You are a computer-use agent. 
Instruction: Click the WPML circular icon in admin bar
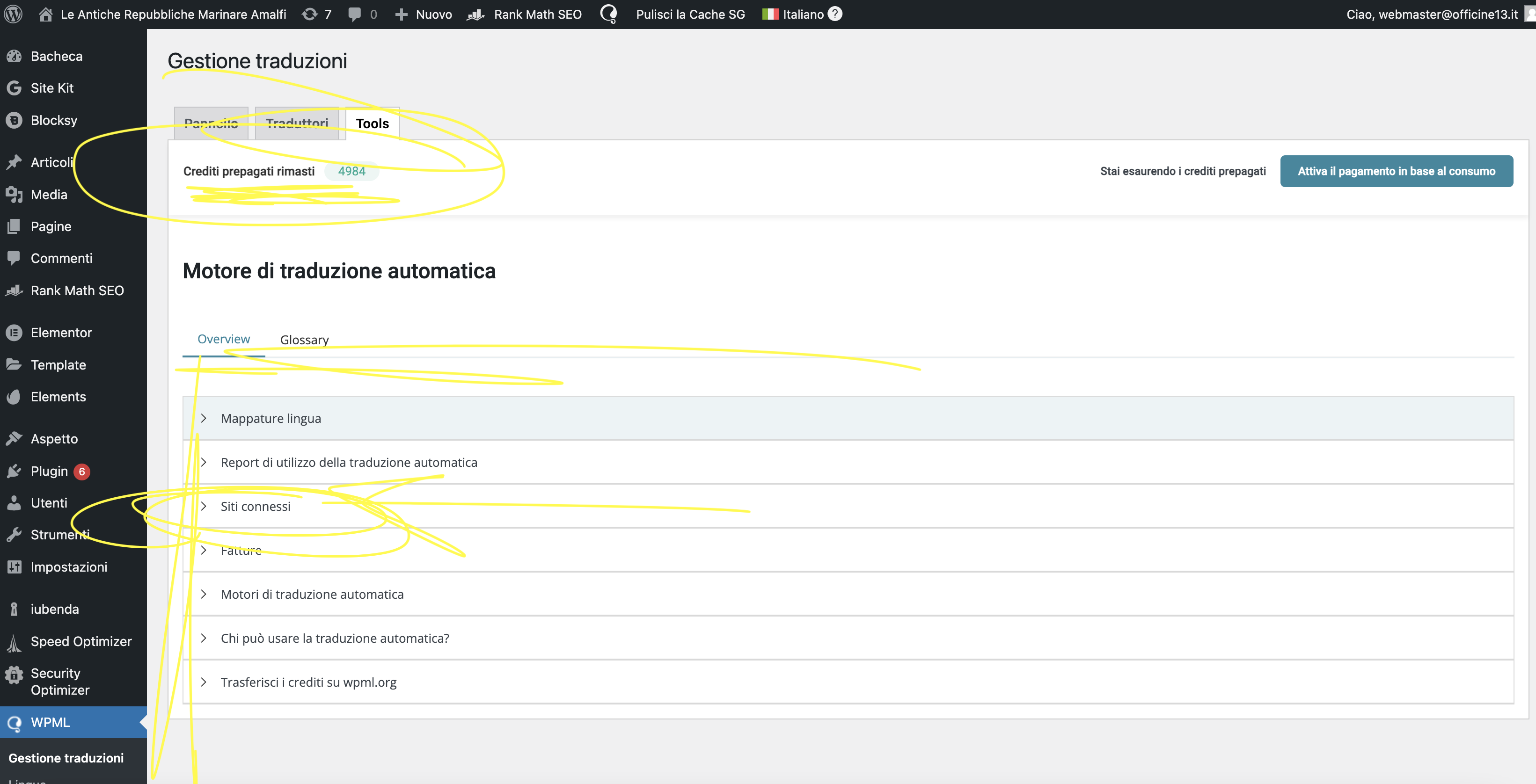(609, 14)
